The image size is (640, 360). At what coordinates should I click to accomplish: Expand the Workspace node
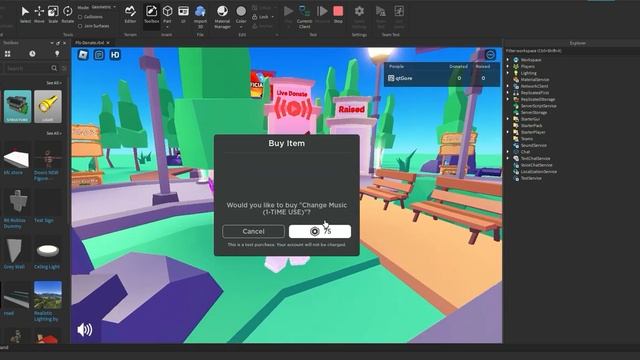508,60
